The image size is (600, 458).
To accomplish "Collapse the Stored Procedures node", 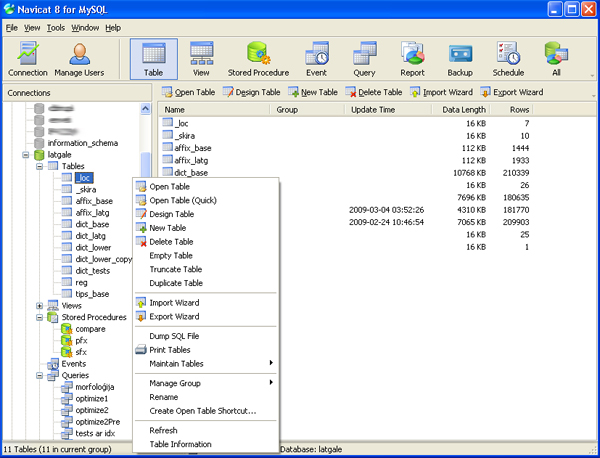I will (x=39, y=317).
